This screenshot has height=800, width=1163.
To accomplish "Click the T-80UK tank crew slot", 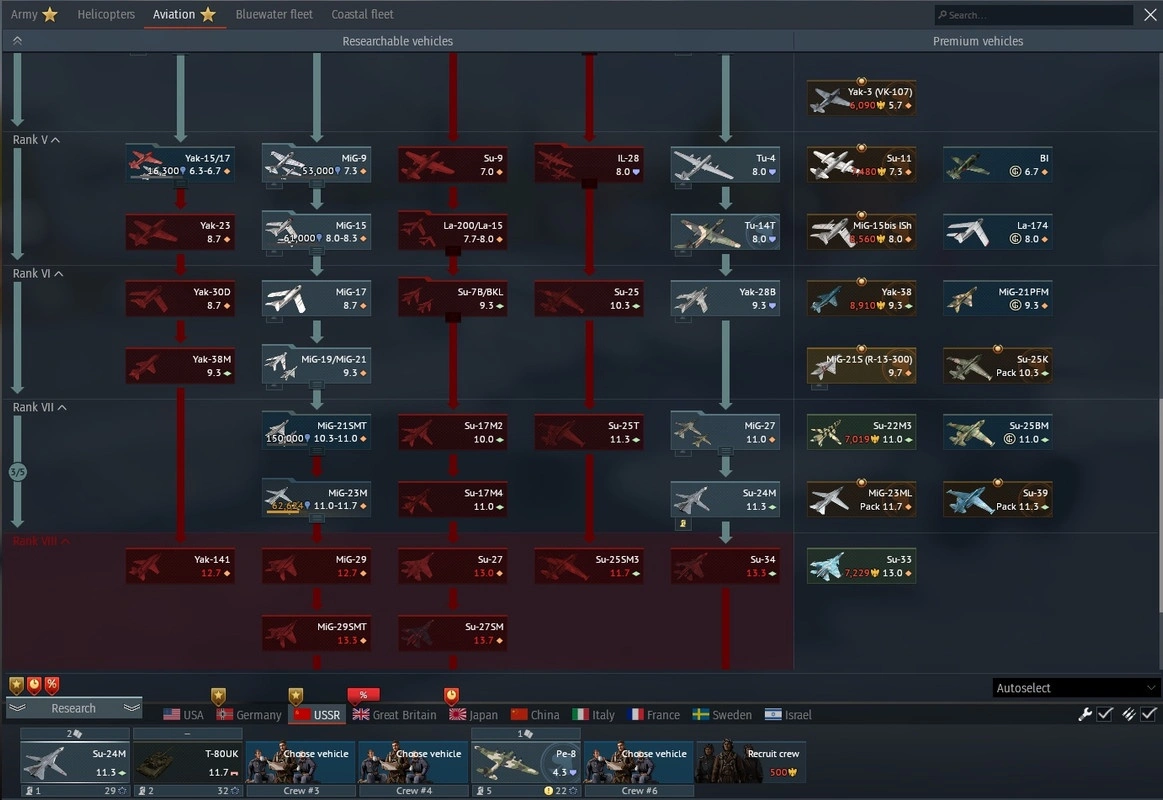I will click(188, 762).
